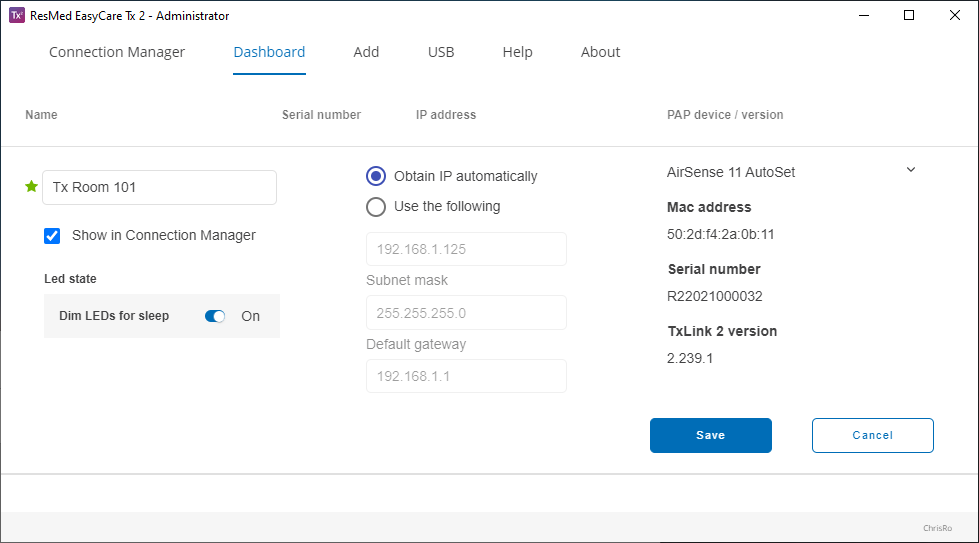Click the PAP device / version header
The image size is (979, 543).
(725, 115)
